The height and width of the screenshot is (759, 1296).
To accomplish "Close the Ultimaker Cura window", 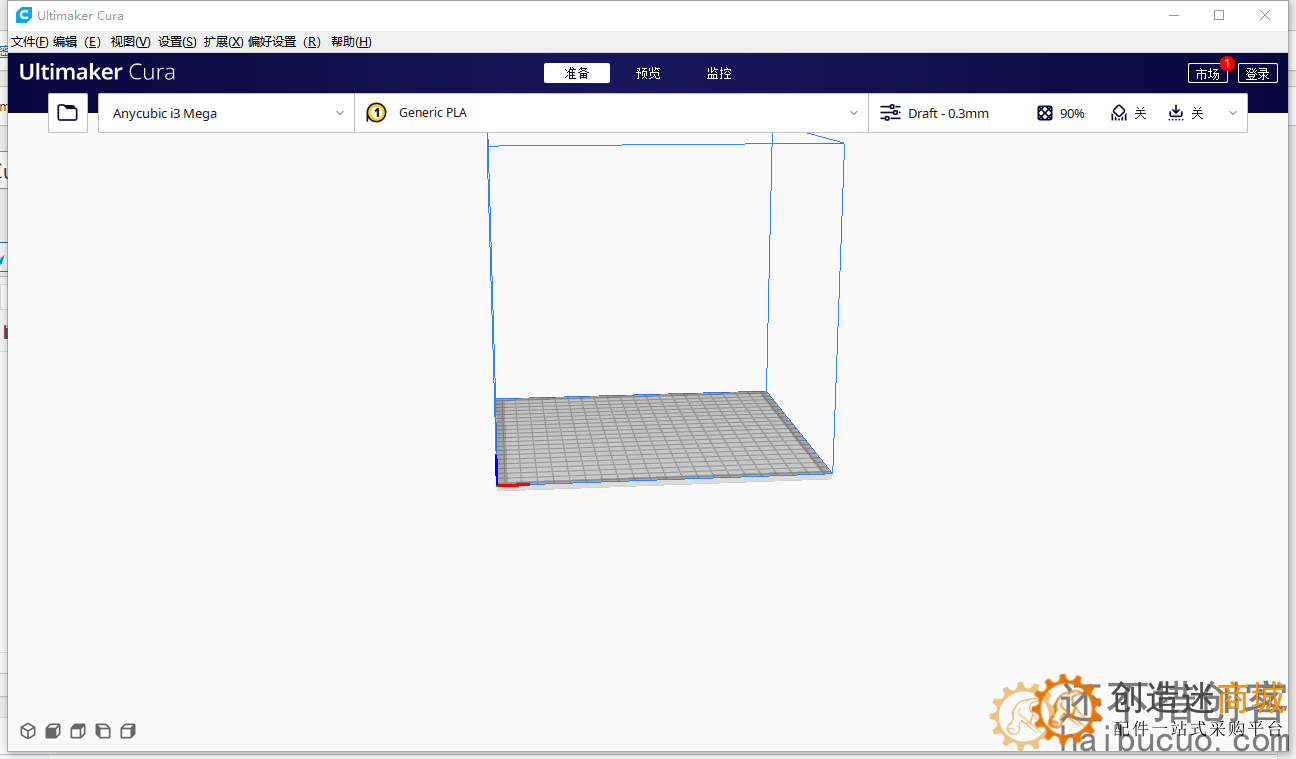I will coord(1265,15).
